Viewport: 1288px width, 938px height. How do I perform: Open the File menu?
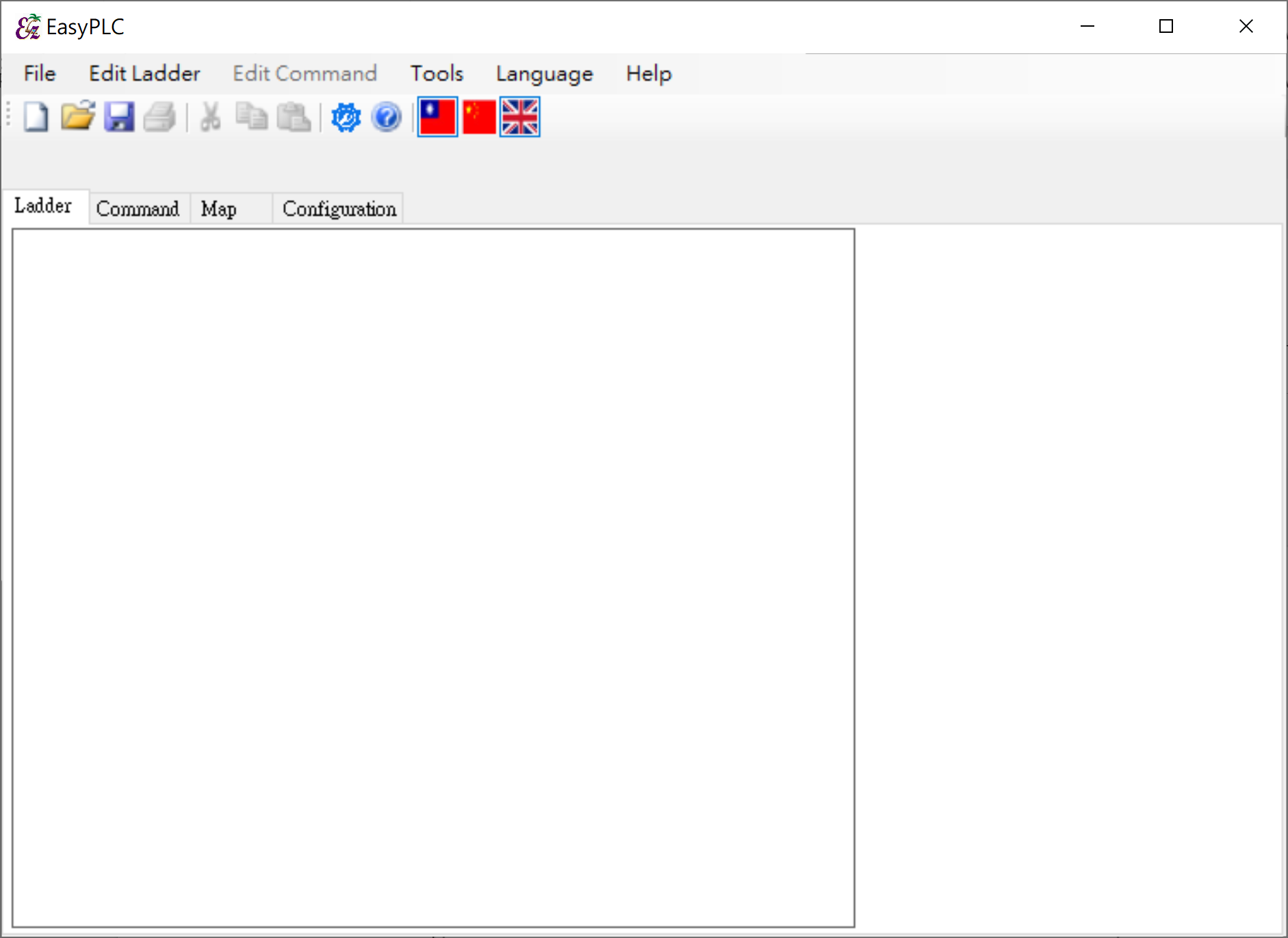pos(40,73)
